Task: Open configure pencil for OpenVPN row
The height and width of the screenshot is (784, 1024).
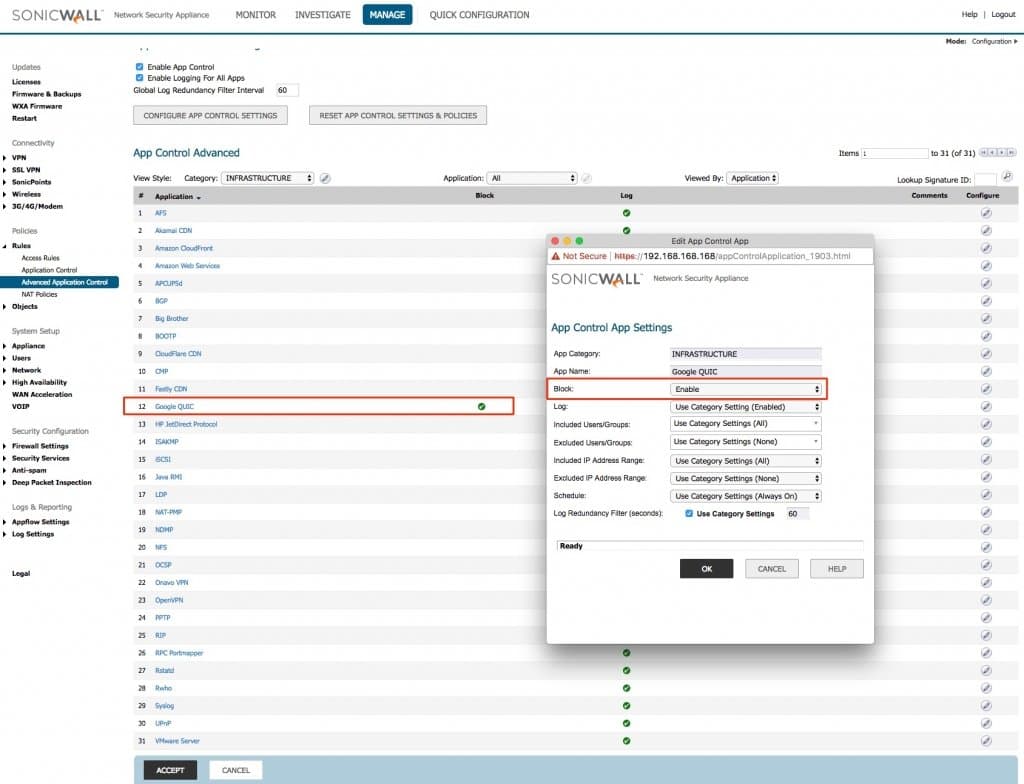Action: click(986, 600)
